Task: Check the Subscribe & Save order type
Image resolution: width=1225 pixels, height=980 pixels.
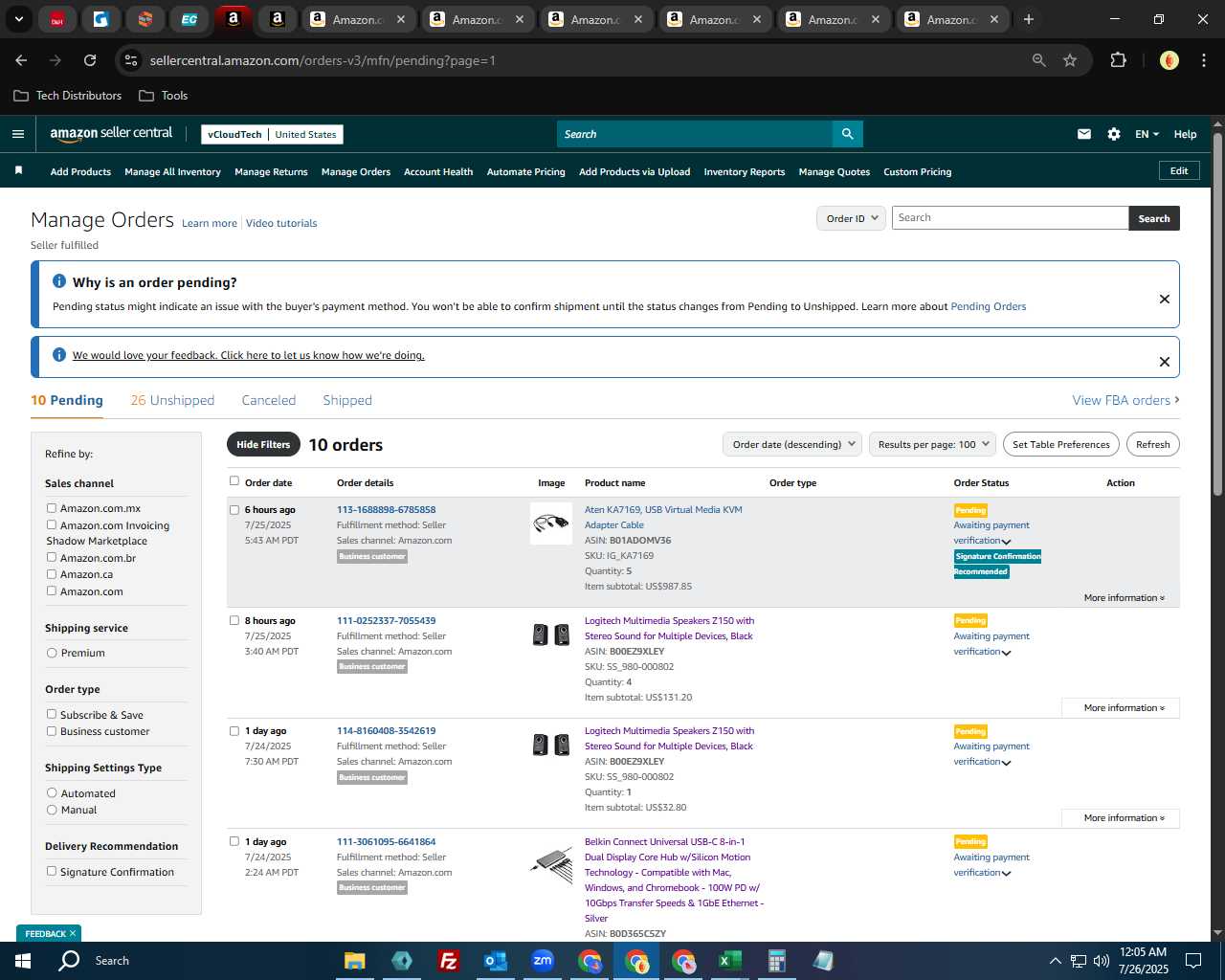Action: click(x=52, y=714)
